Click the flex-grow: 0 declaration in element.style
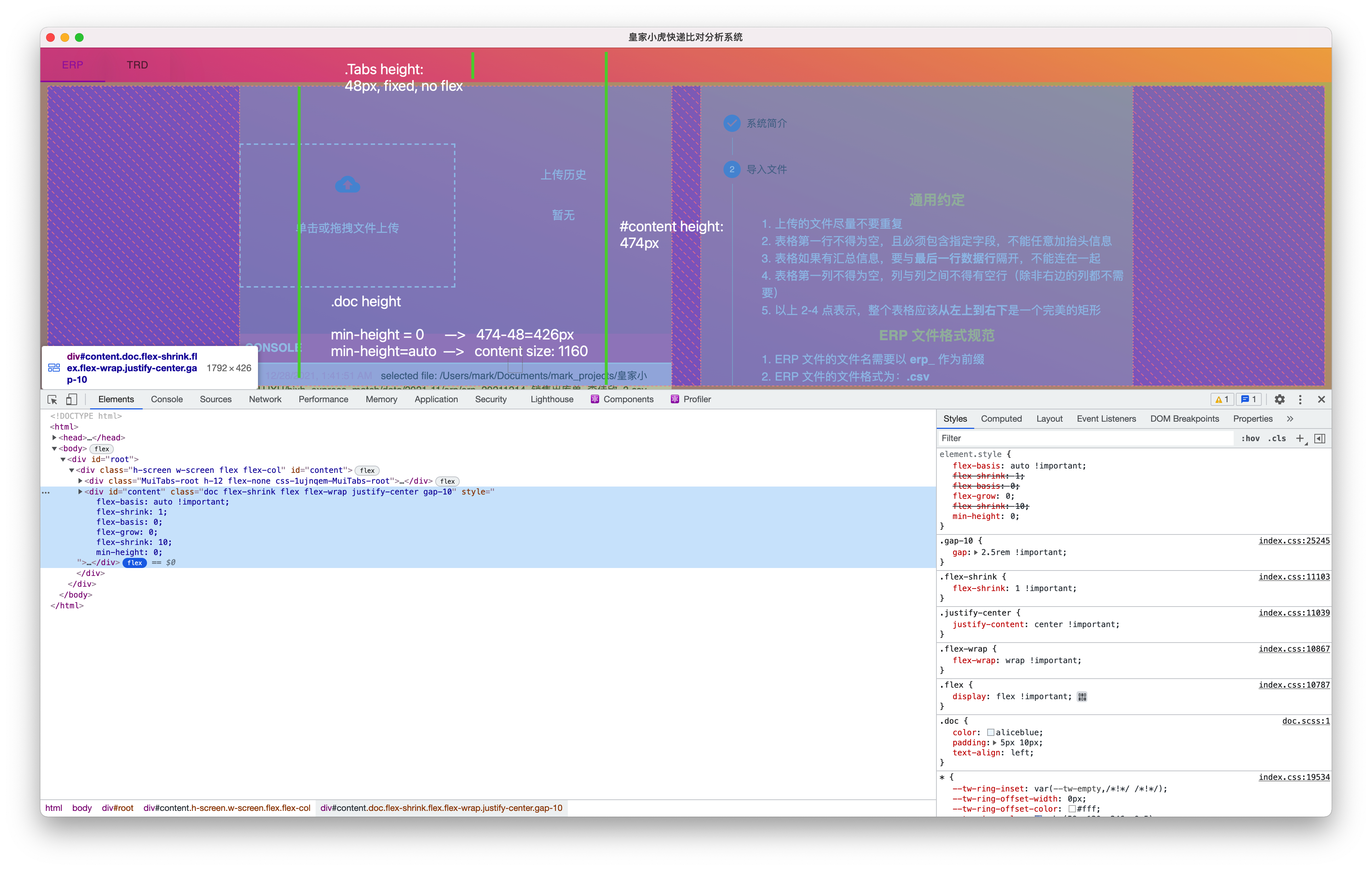Viewport: 1372px width, 870px height. point(983,497)
